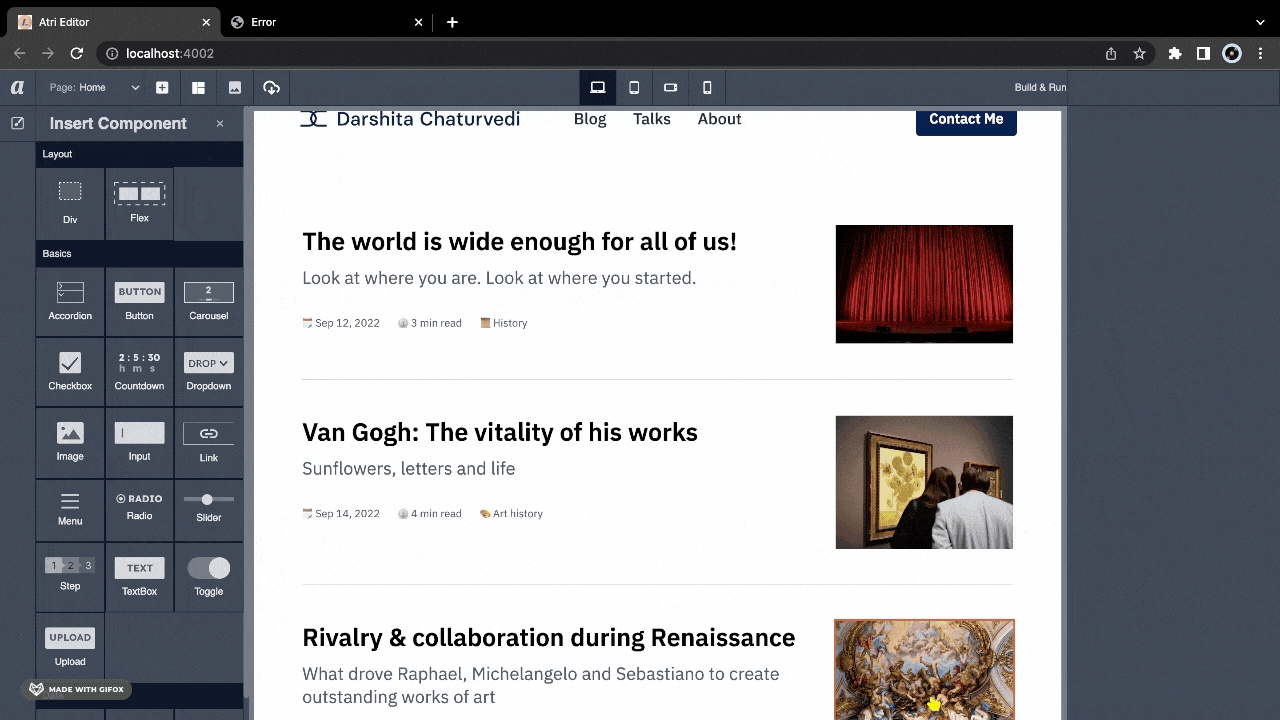1280x720 pixels.
Task: Insert a TextBox component
Action: 139,576
